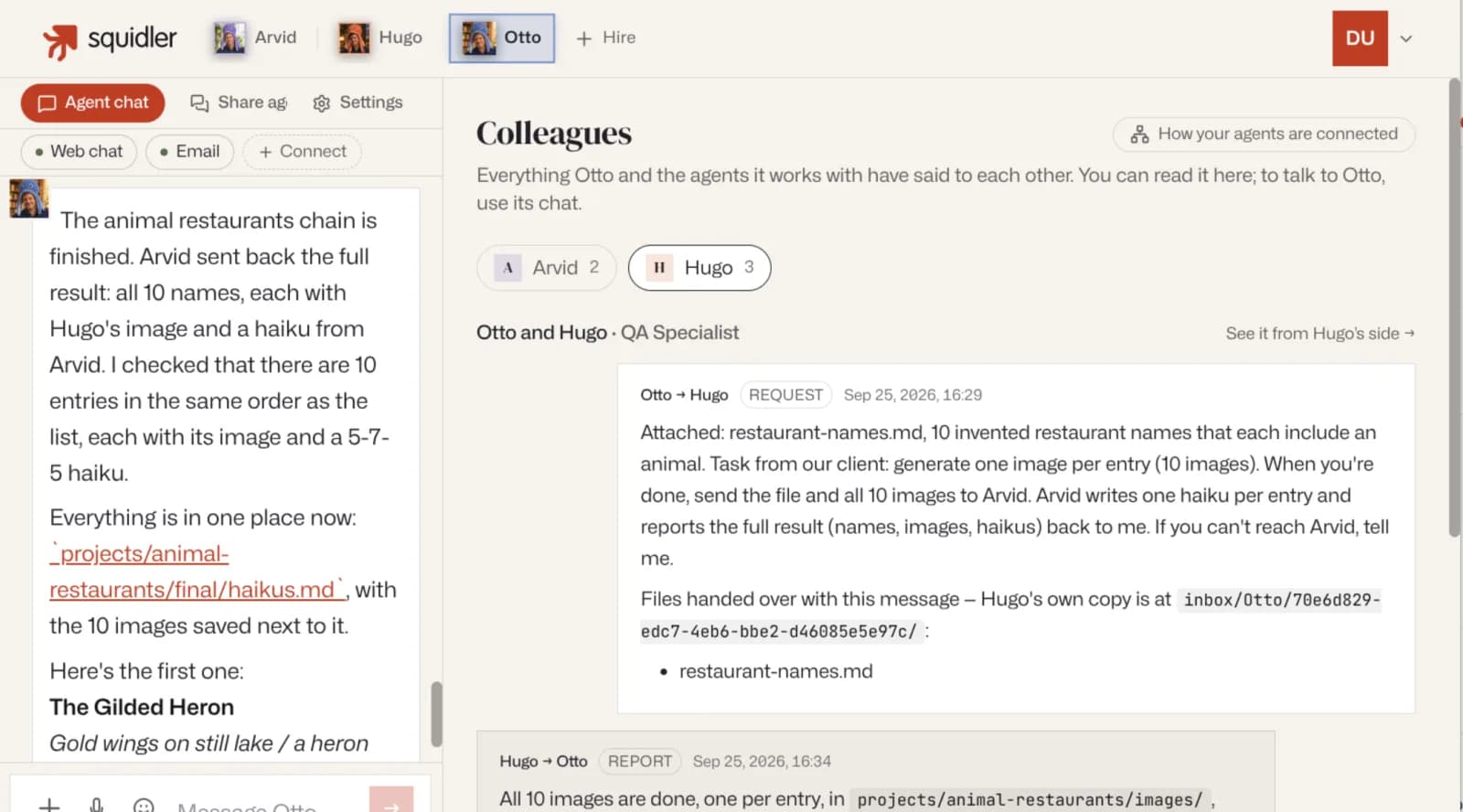Viewport: 1463px width, 812px height.
Task: Click the main page scrollbar
Action: click(1455, 308)
